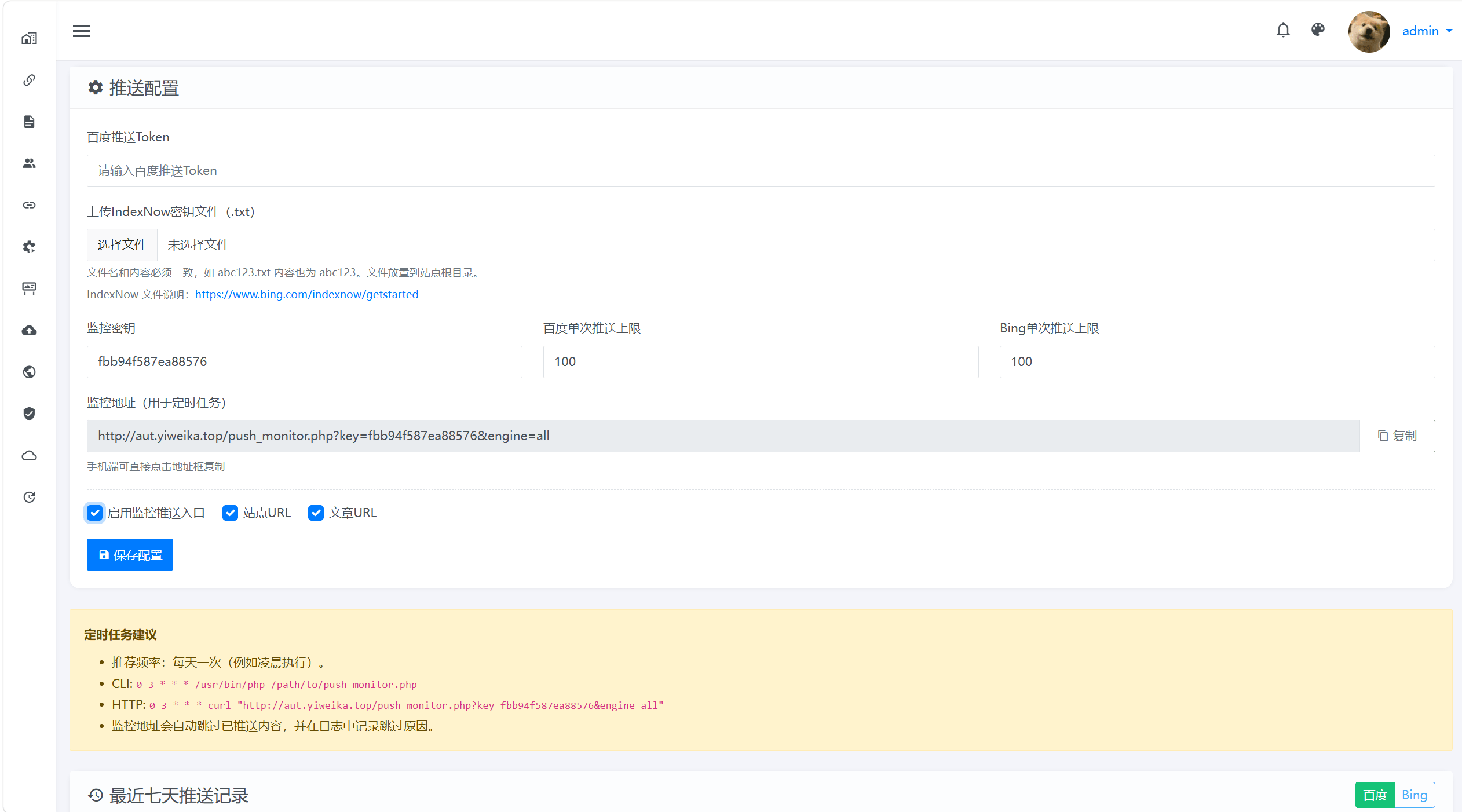Open the dashboard home icon in sidebar

(30, 38)
